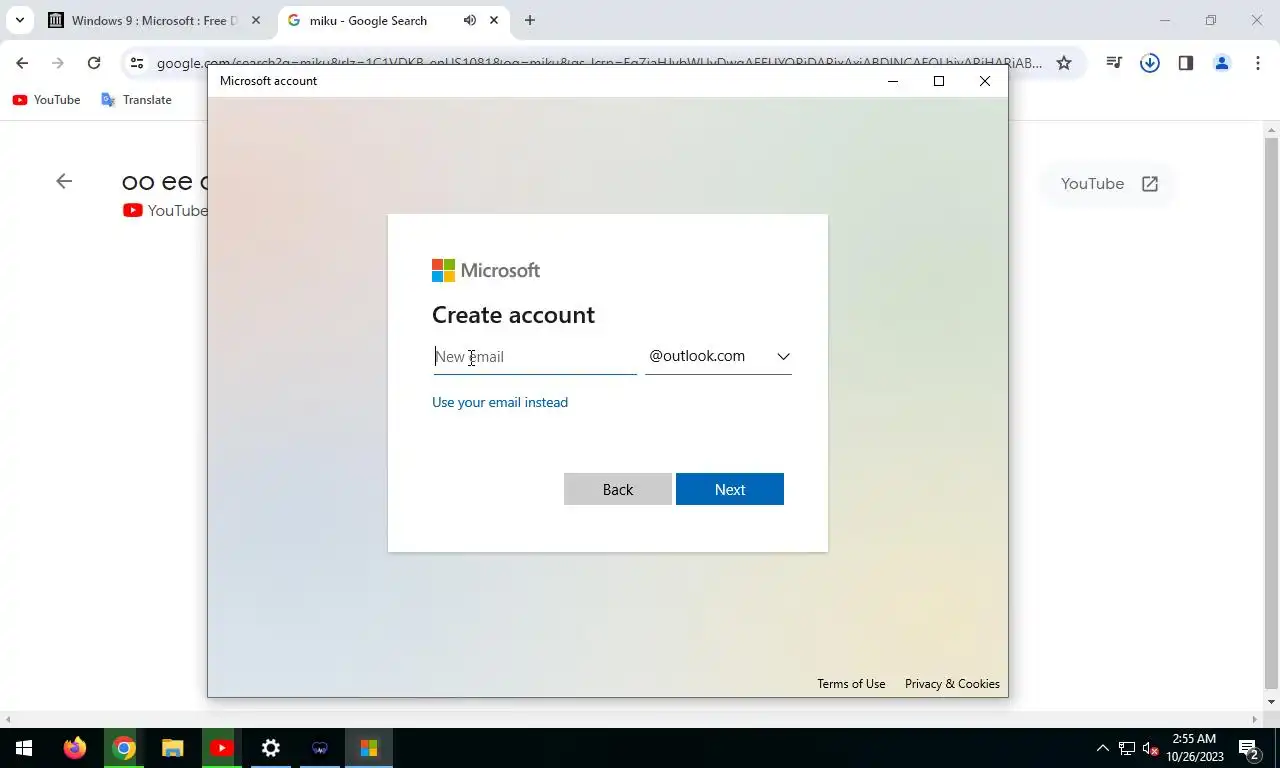Open Chrome media controls icon
This screenshot has width=1280, height=768.
click(1114, 63)
